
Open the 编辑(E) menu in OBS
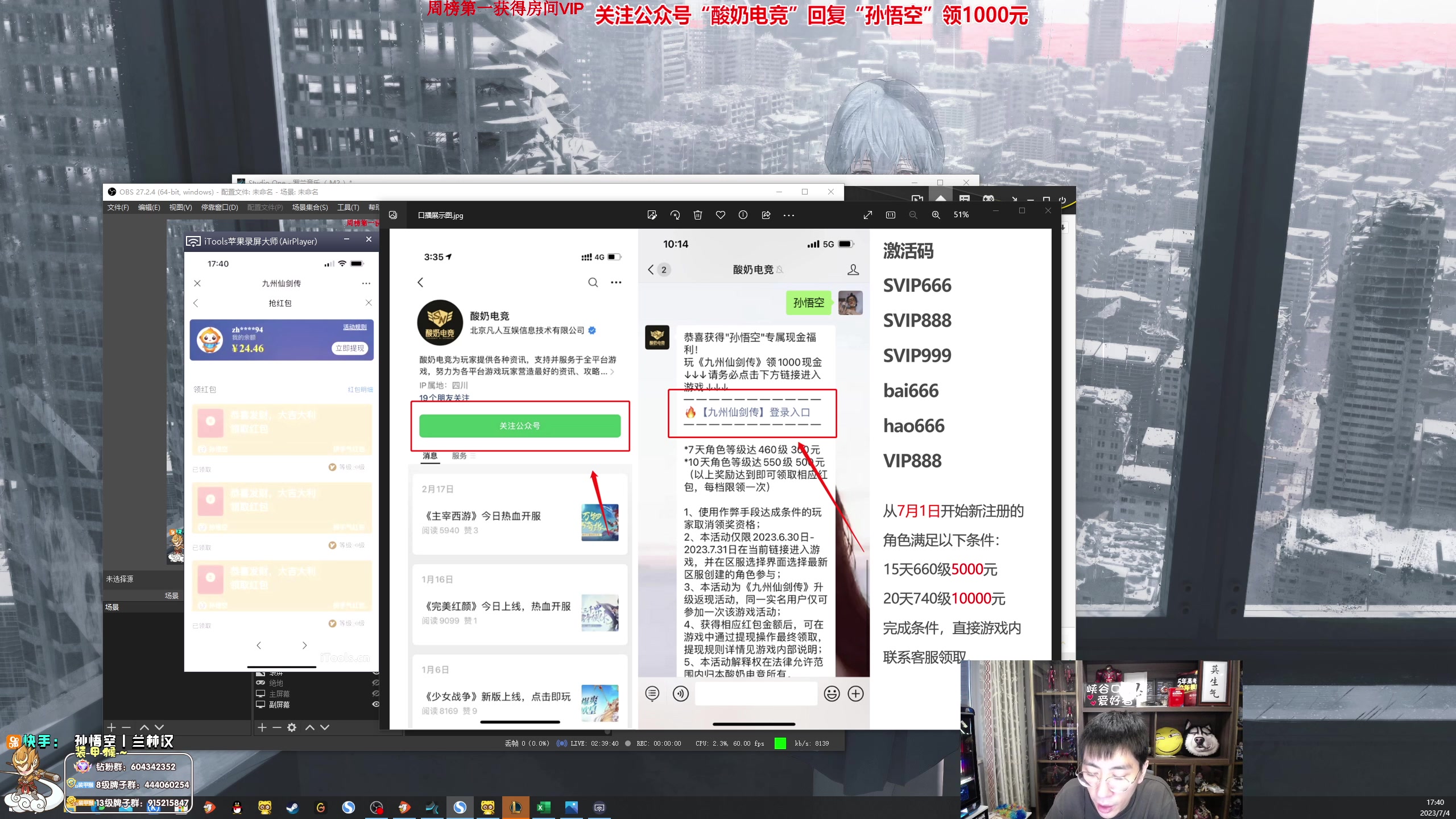coord(149,208)
